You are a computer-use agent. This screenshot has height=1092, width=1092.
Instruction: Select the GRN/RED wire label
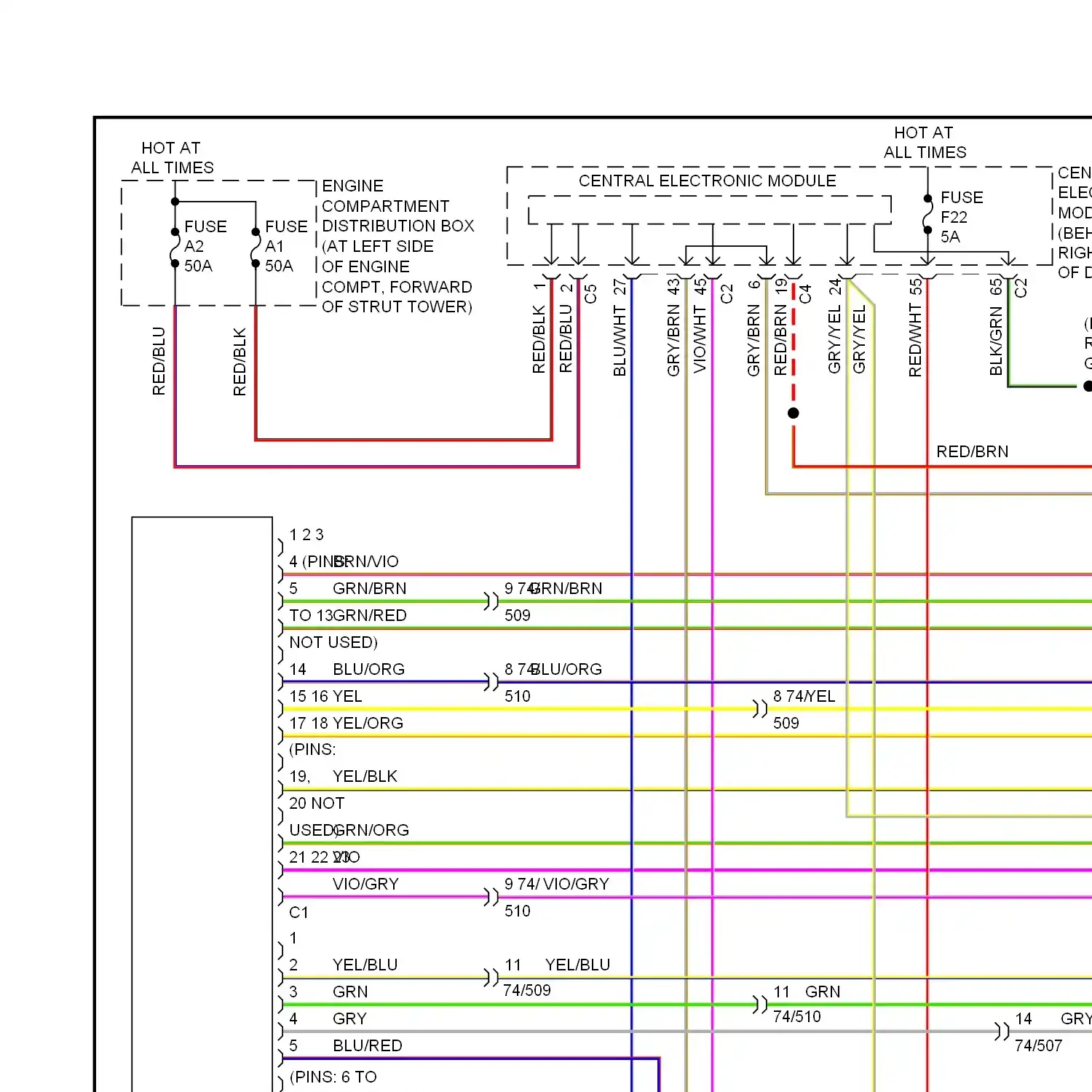pos(369,615)
